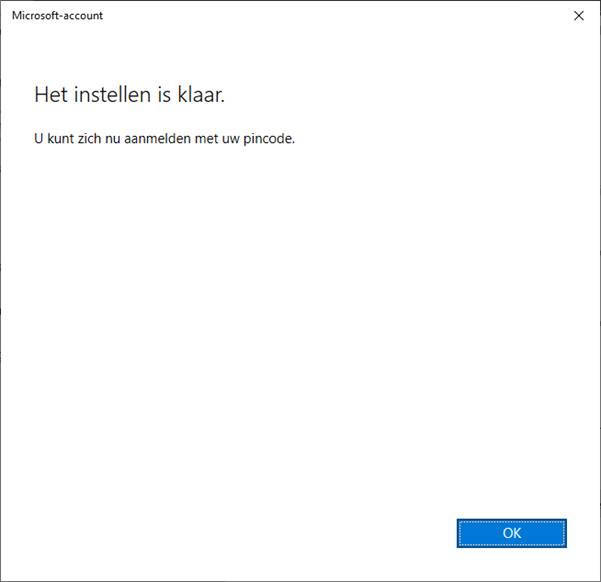Click the Microsoft-account window title text
This screenshot has height=582, width=601.
point(57,16)
